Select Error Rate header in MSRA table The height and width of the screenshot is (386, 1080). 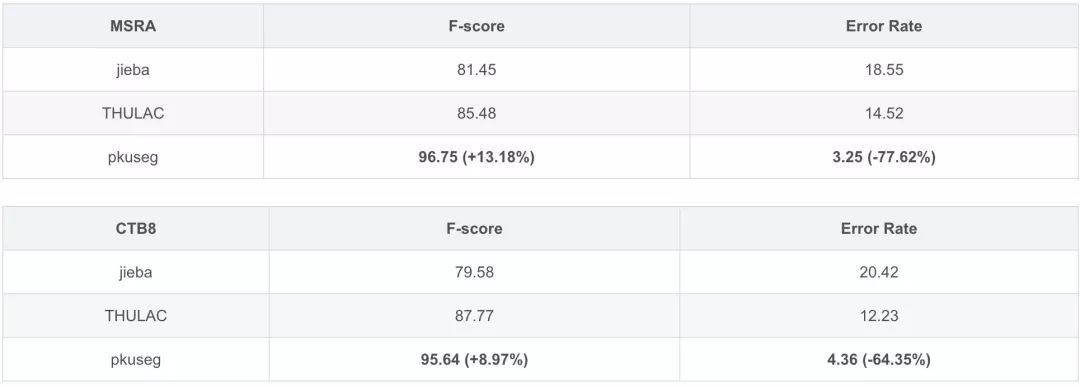[884, 26]
